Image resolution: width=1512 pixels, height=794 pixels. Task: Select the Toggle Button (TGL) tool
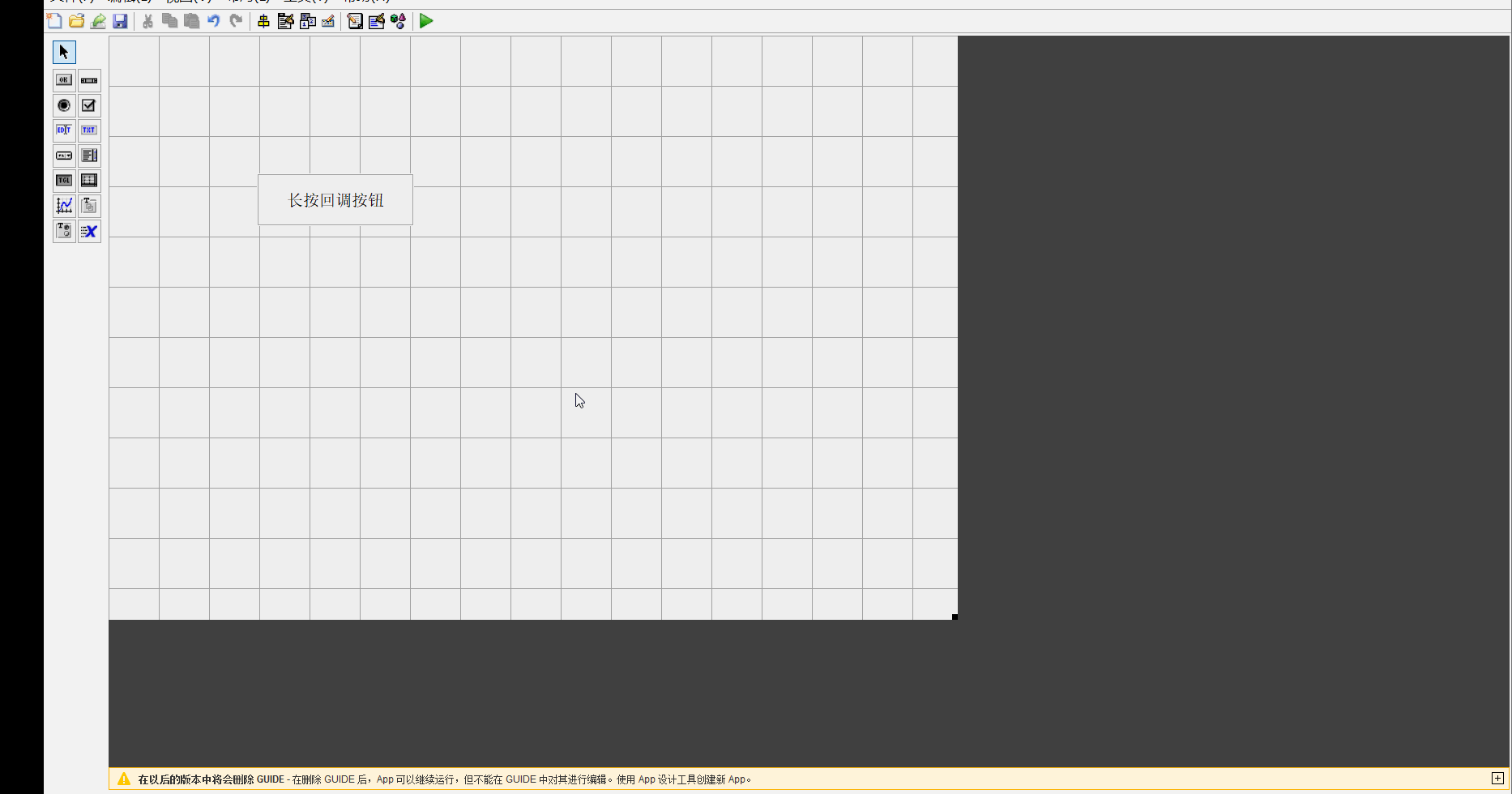tap(63, 180)
